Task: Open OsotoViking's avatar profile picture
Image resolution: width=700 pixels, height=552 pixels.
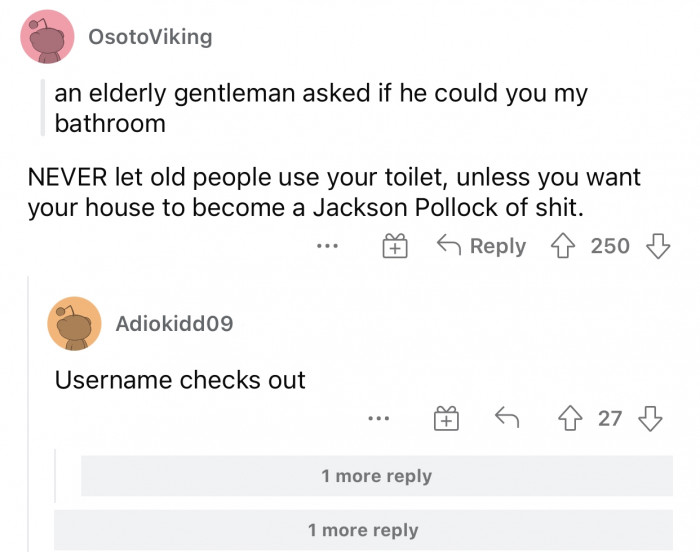Action: 47,37
